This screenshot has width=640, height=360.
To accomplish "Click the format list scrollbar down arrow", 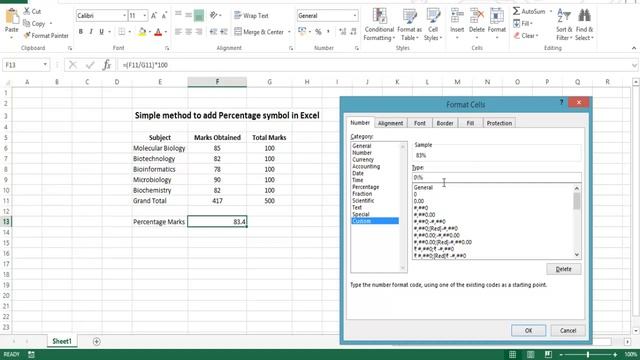I will [x=576, y=255].
